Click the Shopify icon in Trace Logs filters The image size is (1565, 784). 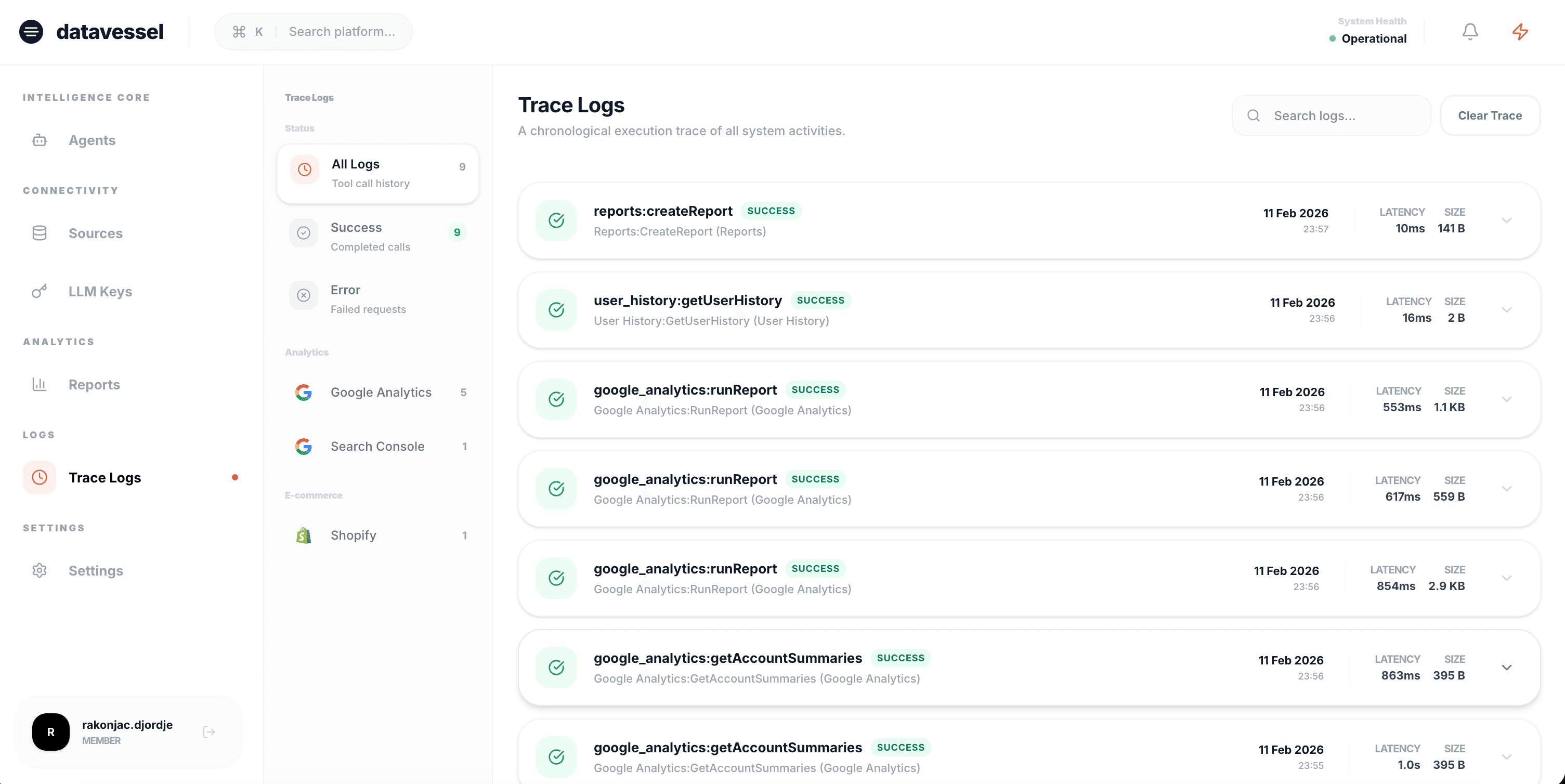tap(304, 535)
